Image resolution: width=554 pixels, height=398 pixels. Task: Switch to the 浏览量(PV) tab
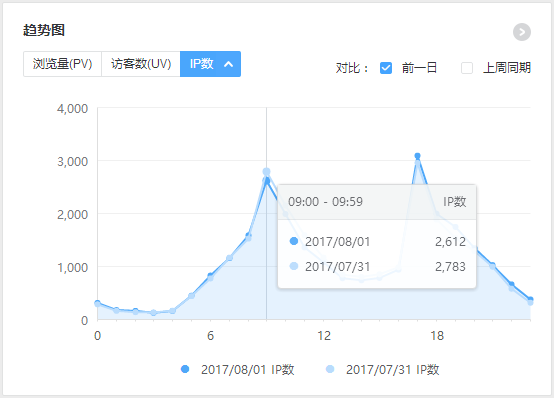point(63,64)
